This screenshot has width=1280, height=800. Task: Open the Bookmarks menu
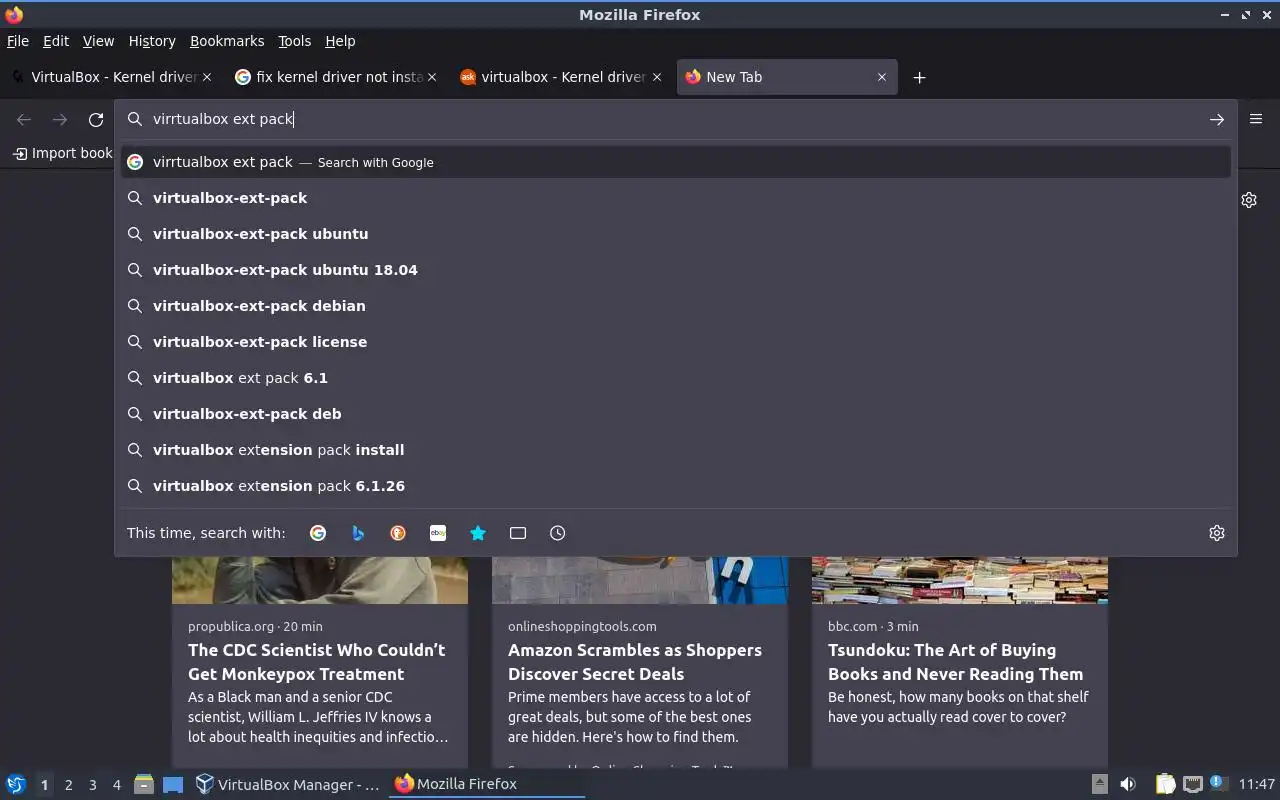tap(227, 41)
